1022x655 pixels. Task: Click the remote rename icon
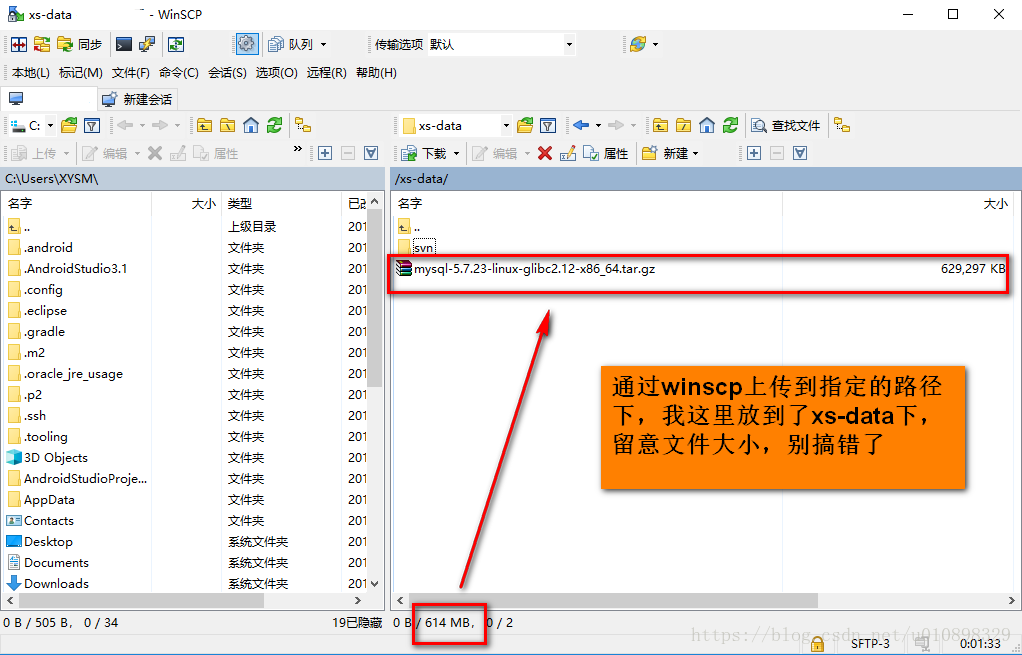568,153
